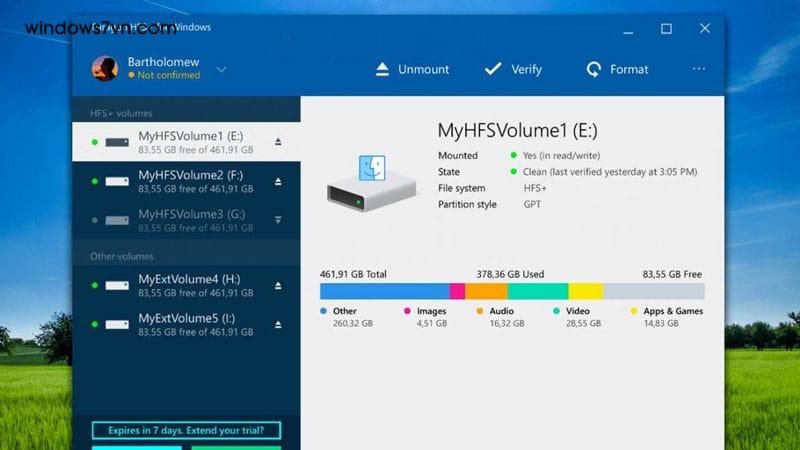Eject MyExtVolume5 (I:) using its eject icon
This screenshot has width=800, height=450.
click(278, 324)
